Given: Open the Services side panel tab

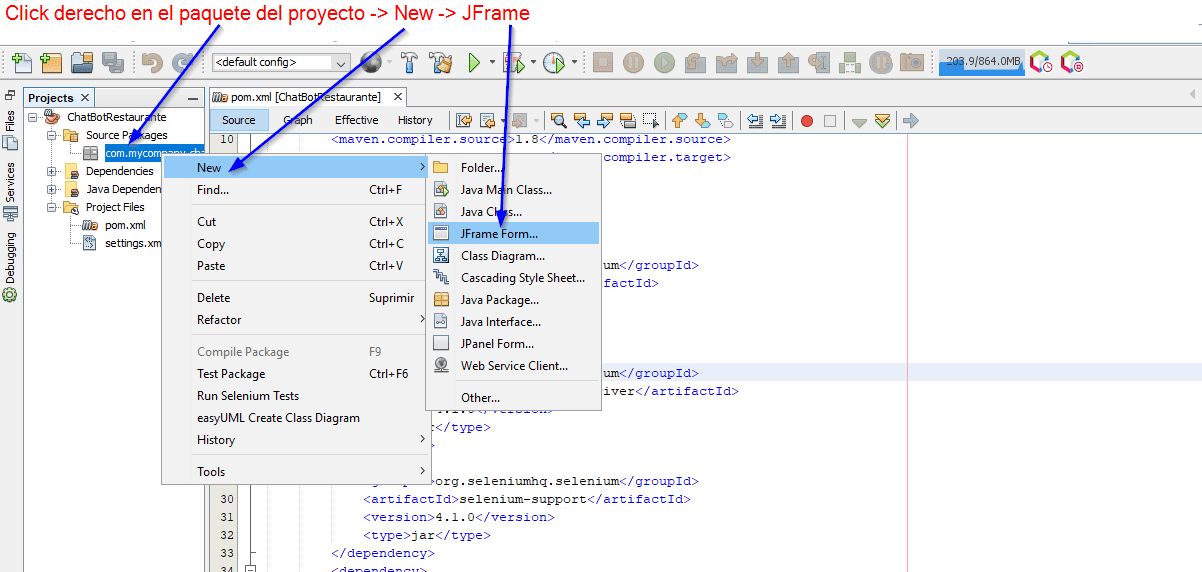Looking at the screenshot, I should [x=10, y=191].
